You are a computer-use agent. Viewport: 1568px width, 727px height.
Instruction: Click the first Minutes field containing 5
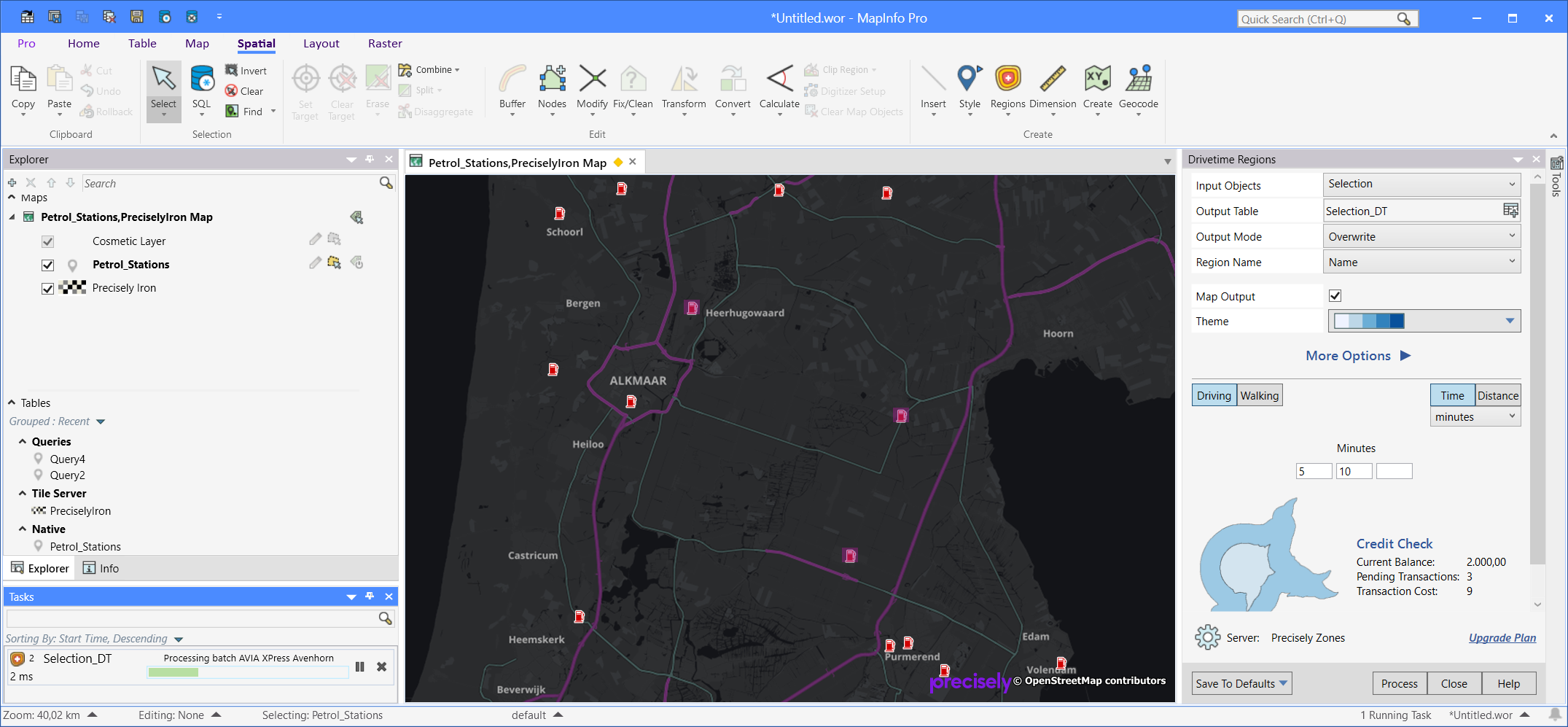(1314, 472)
